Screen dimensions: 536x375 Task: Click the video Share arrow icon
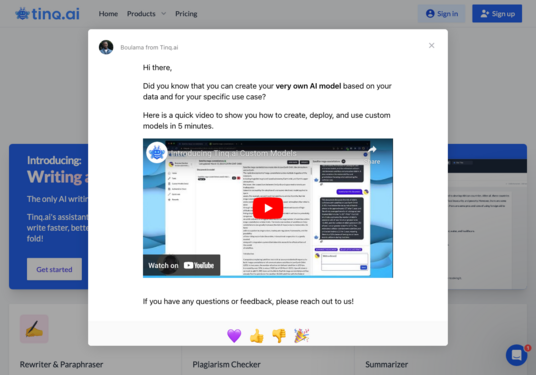[372, 150]
